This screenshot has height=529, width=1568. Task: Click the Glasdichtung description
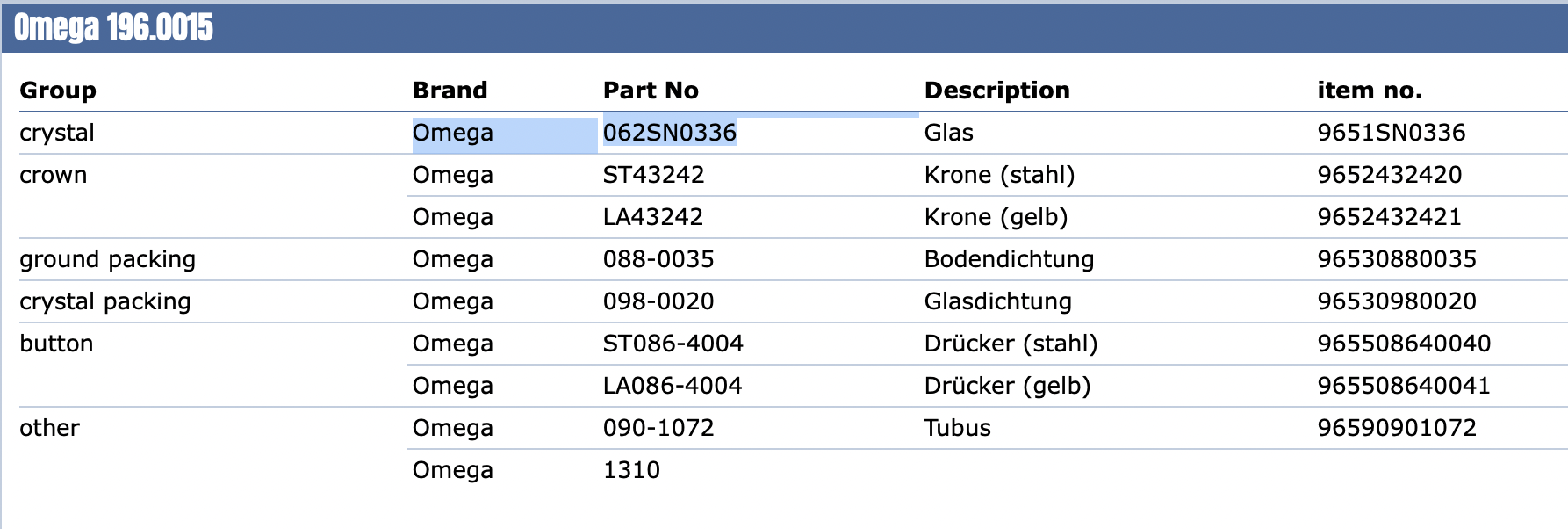point(997,301)
